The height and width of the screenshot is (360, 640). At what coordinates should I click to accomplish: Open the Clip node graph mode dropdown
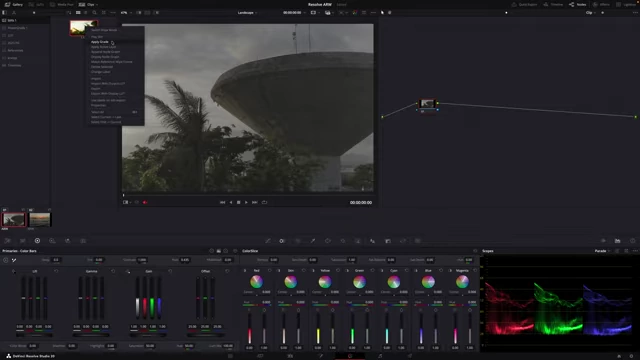click(x=591, y=13)
